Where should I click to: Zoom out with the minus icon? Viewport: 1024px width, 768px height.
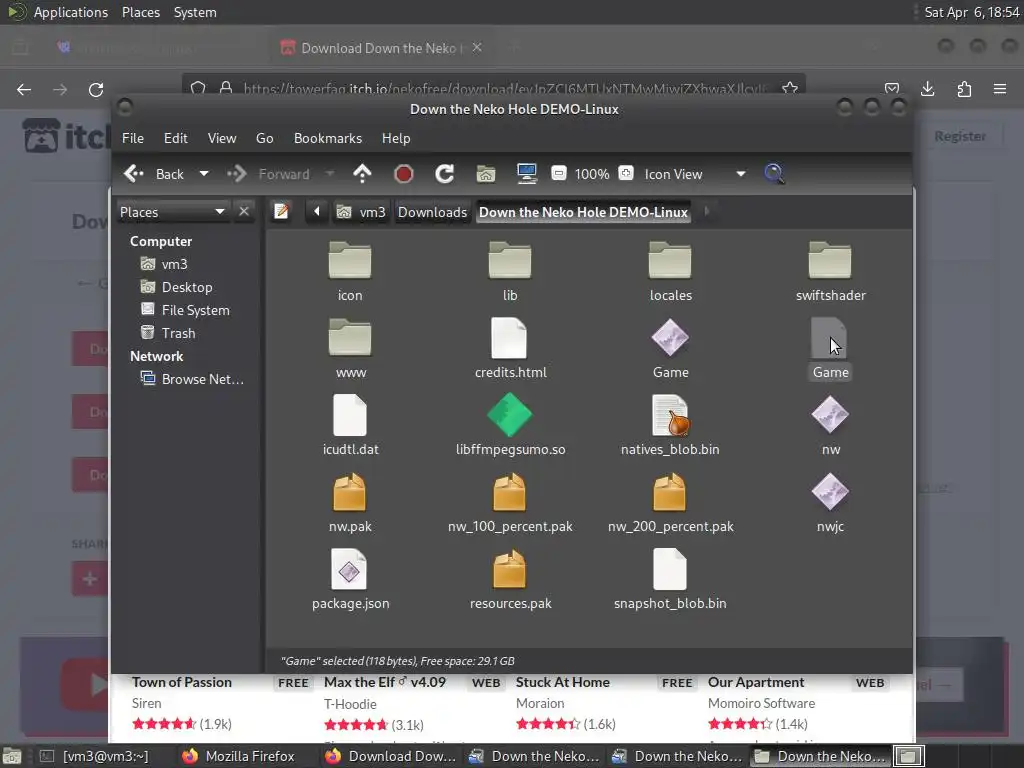(559, 174)
